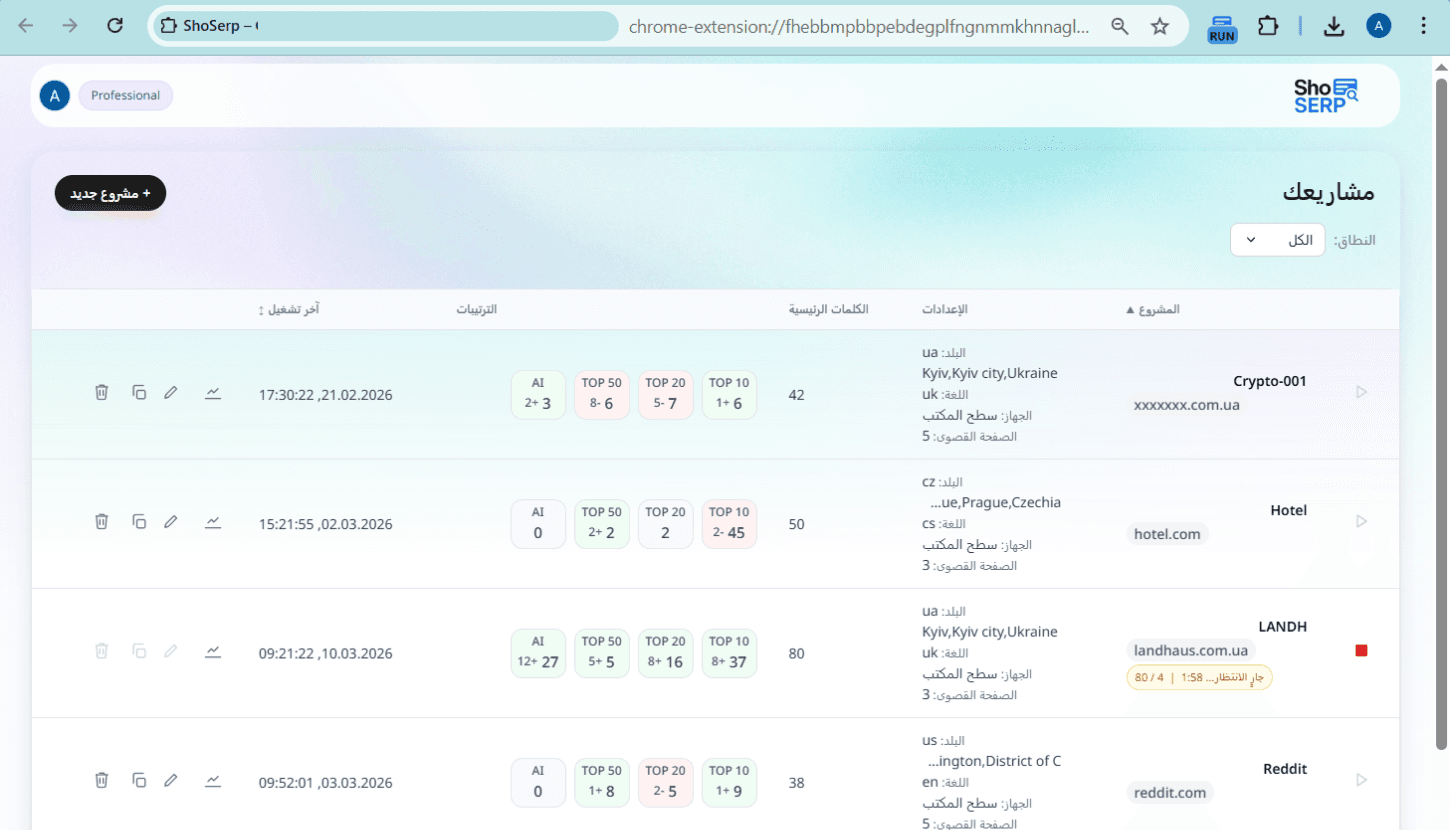The image size is (1450, 830).
Task: Click the hotel.com domain tag
Action: pos(1167,534)
